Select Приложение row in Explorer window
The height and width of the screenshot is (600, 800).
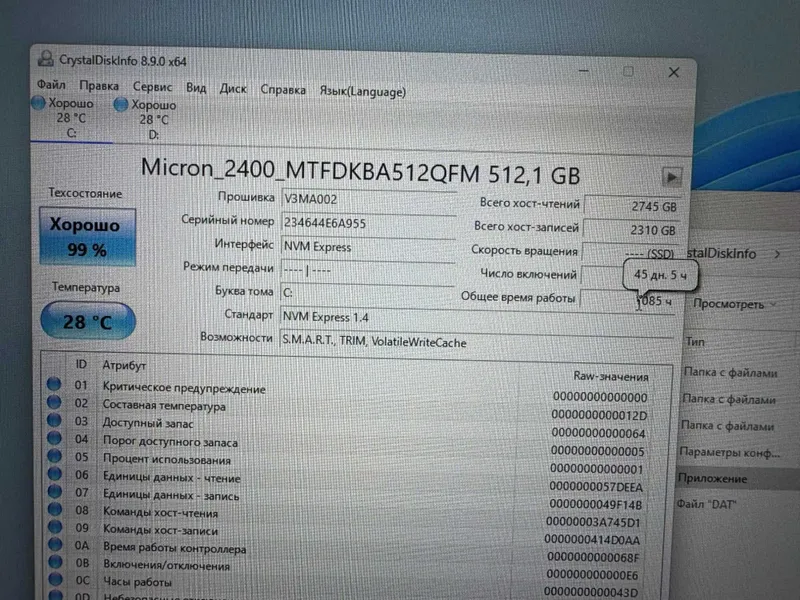pyautogui.click(x=737, y=479)
